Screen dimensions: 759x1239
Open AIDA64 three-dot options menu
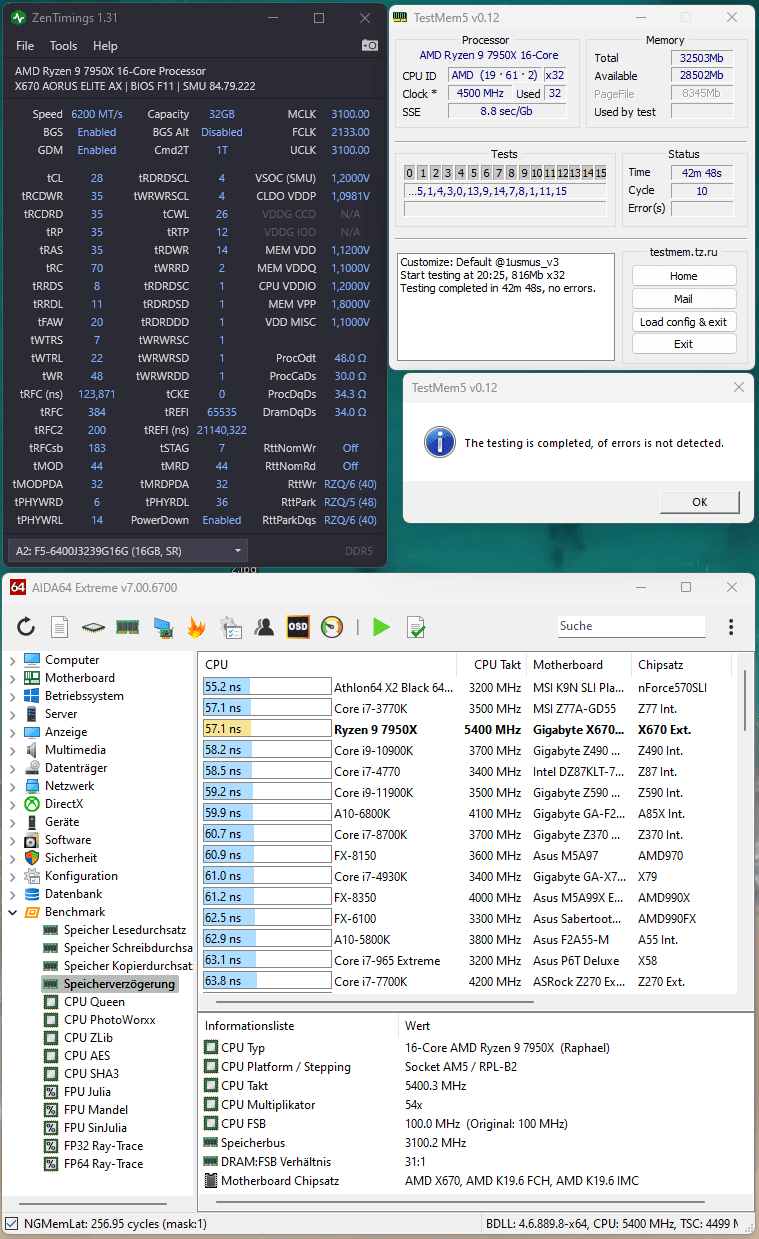(x=731, y=627)
